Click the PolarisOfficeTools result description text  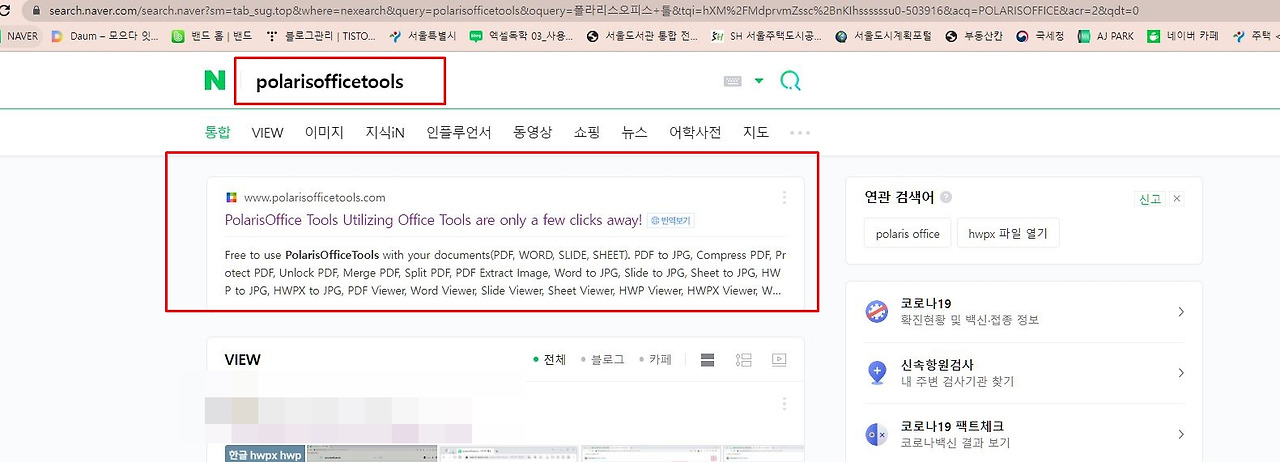point(505,273)
